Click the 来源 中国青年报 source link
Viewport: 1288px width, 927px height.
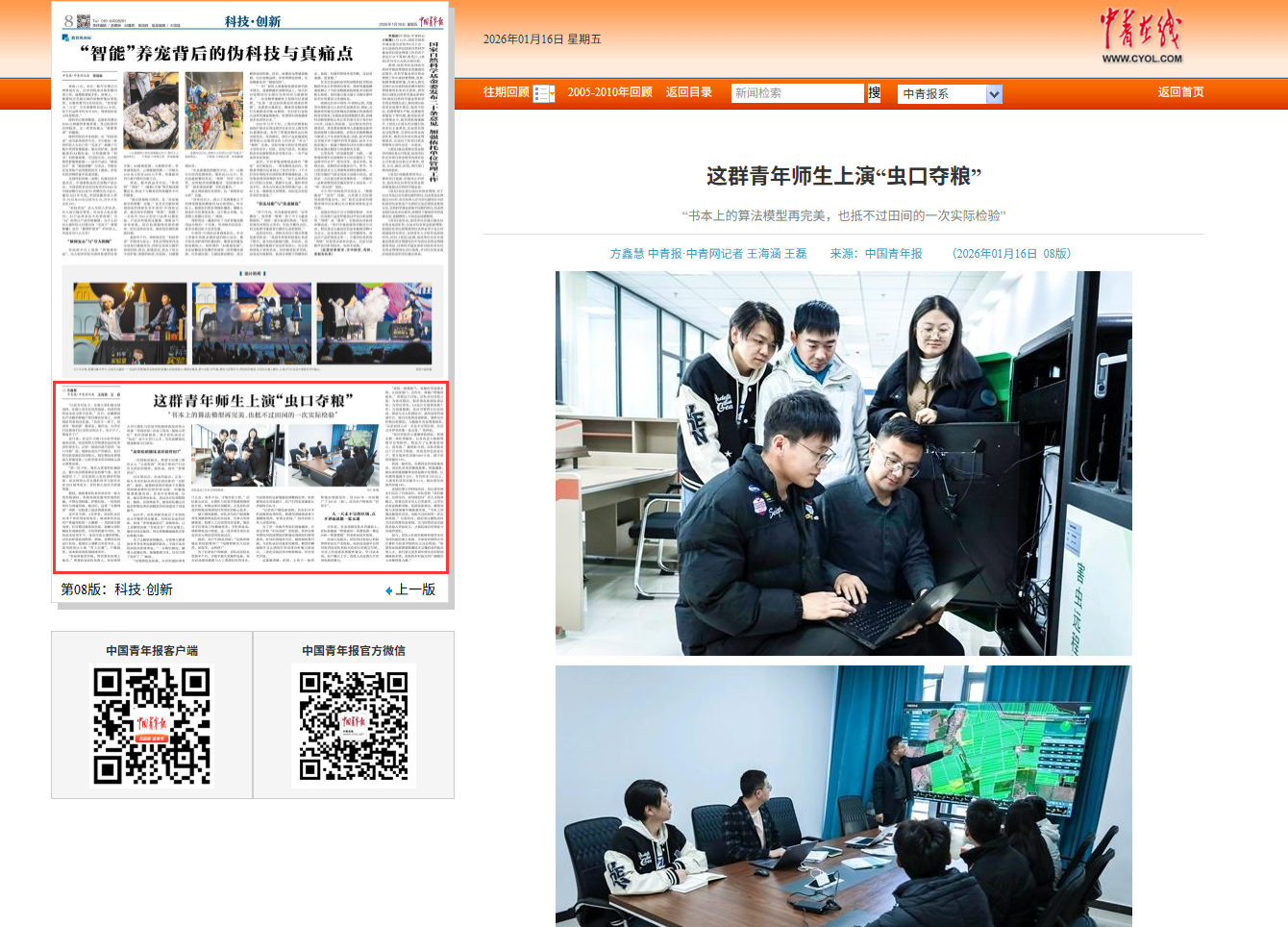point(893,254)
